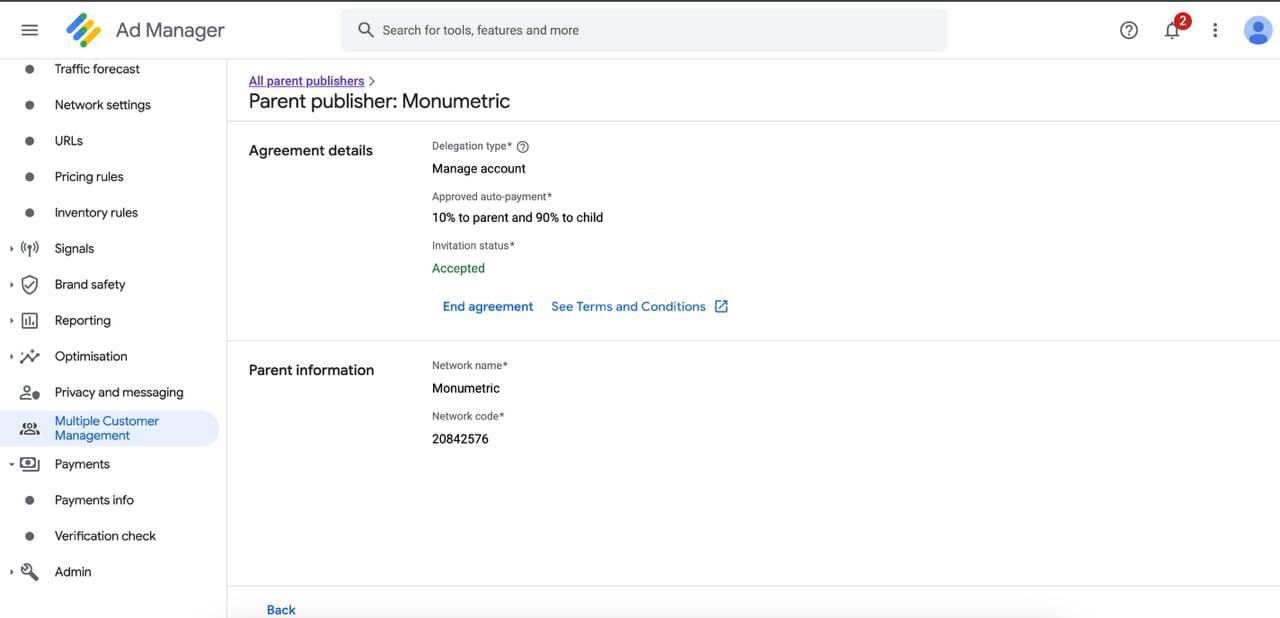Focus the search for tools field
Image resolution: width=1280 pixels, height=618 pixels.
[644, 30]
